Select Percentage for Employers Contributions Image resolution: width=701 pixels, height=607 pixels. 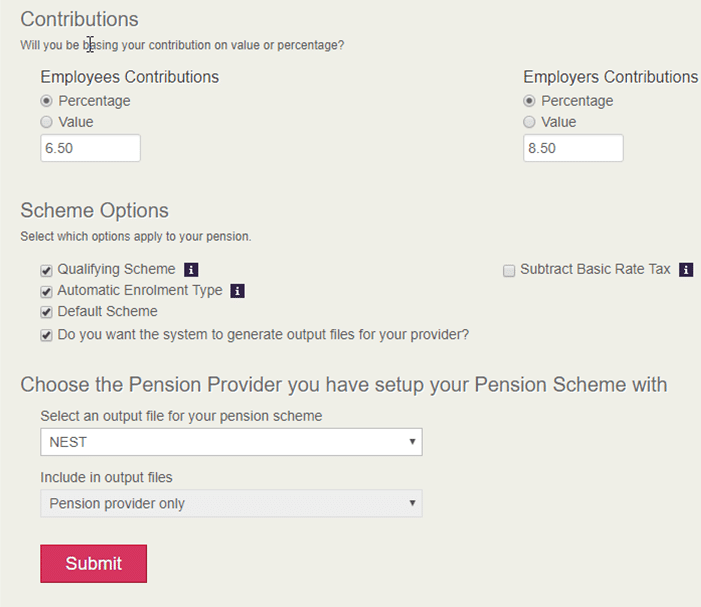529,101
